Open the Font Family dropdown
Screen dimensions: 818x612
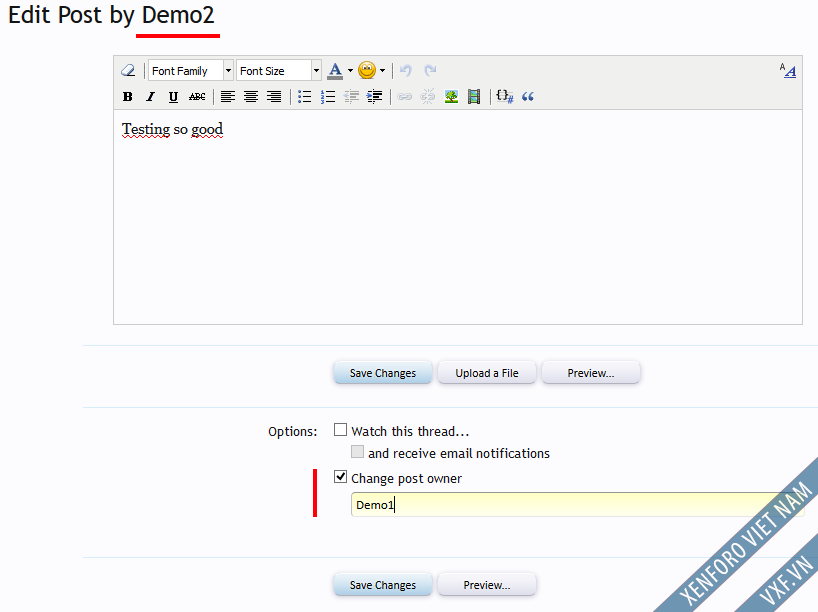(190, 70)
